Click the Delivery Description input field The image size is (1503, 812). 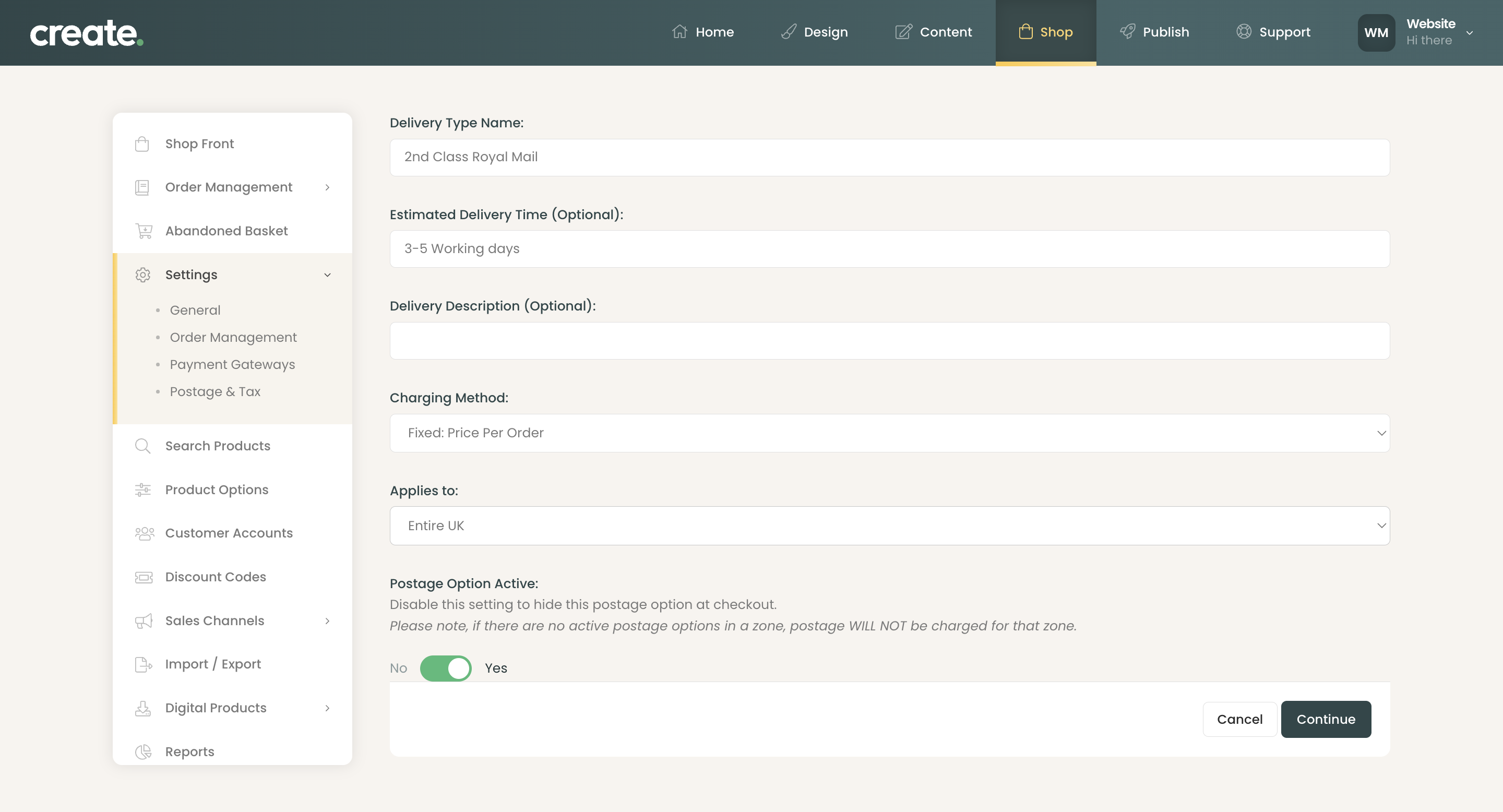coord(889,341)
